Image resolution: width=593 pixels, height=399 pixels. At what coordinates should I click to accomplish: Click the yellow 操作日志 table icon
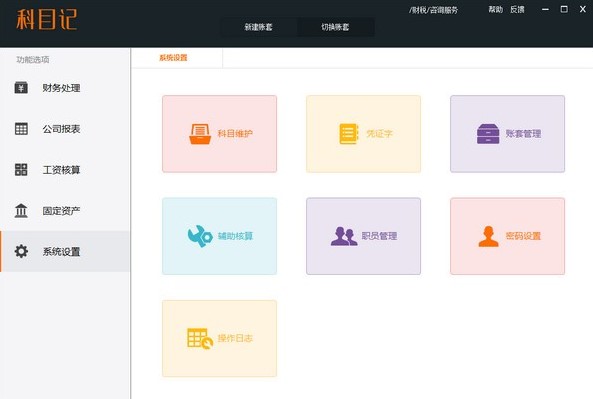(200, 338)
